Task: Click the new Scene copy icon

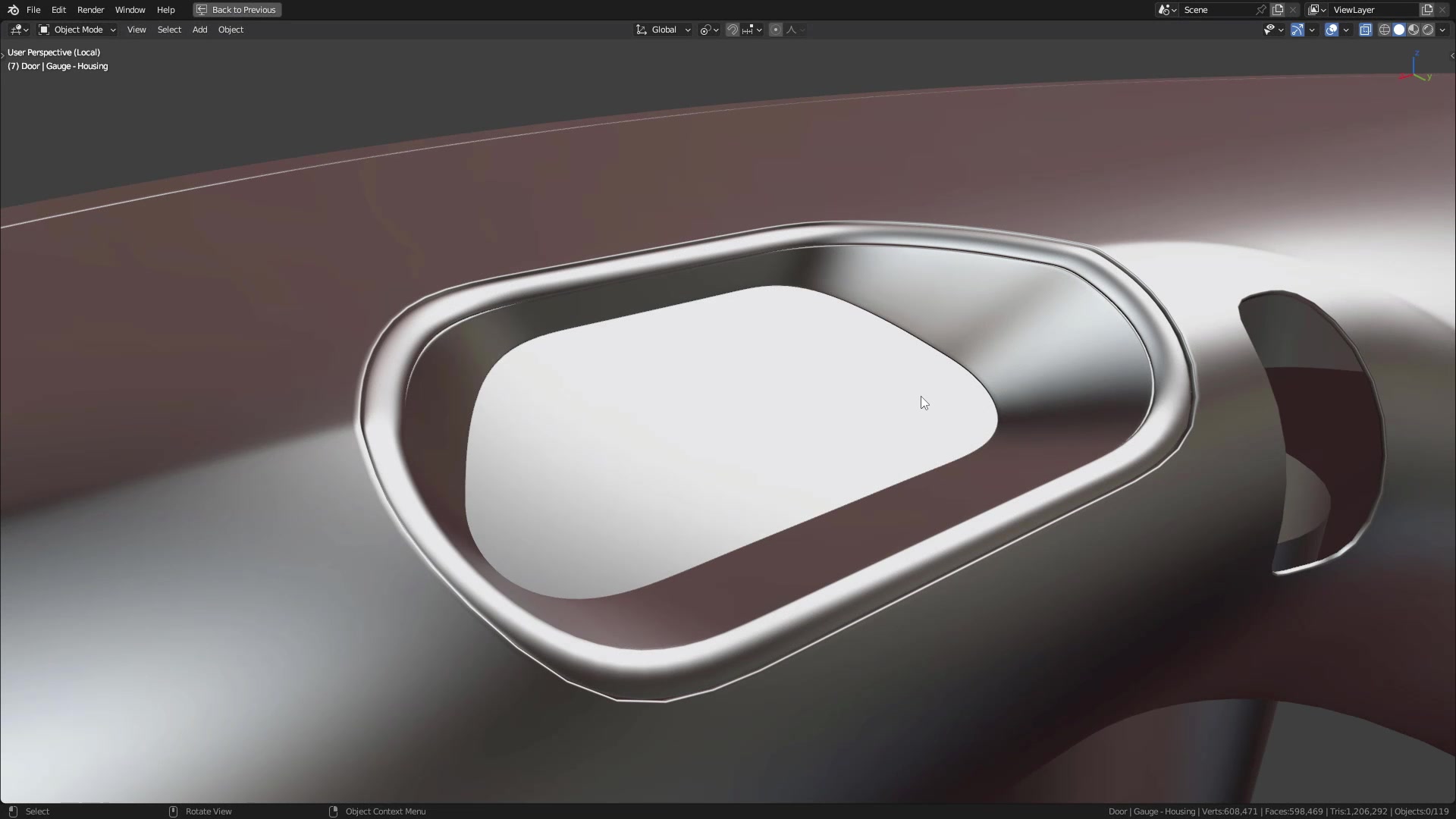Action: 1278,10
